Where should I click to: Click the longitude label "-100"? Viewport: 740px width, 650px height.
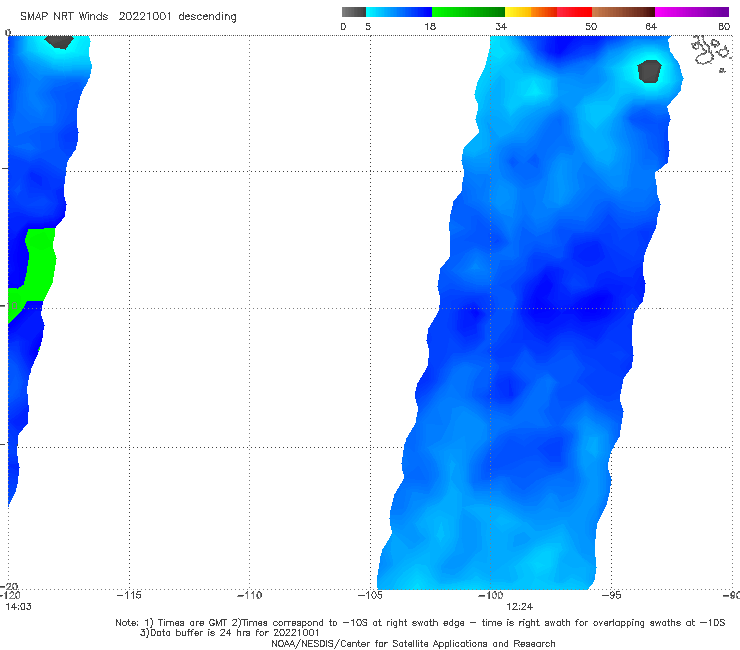click(x=490, y=595)
